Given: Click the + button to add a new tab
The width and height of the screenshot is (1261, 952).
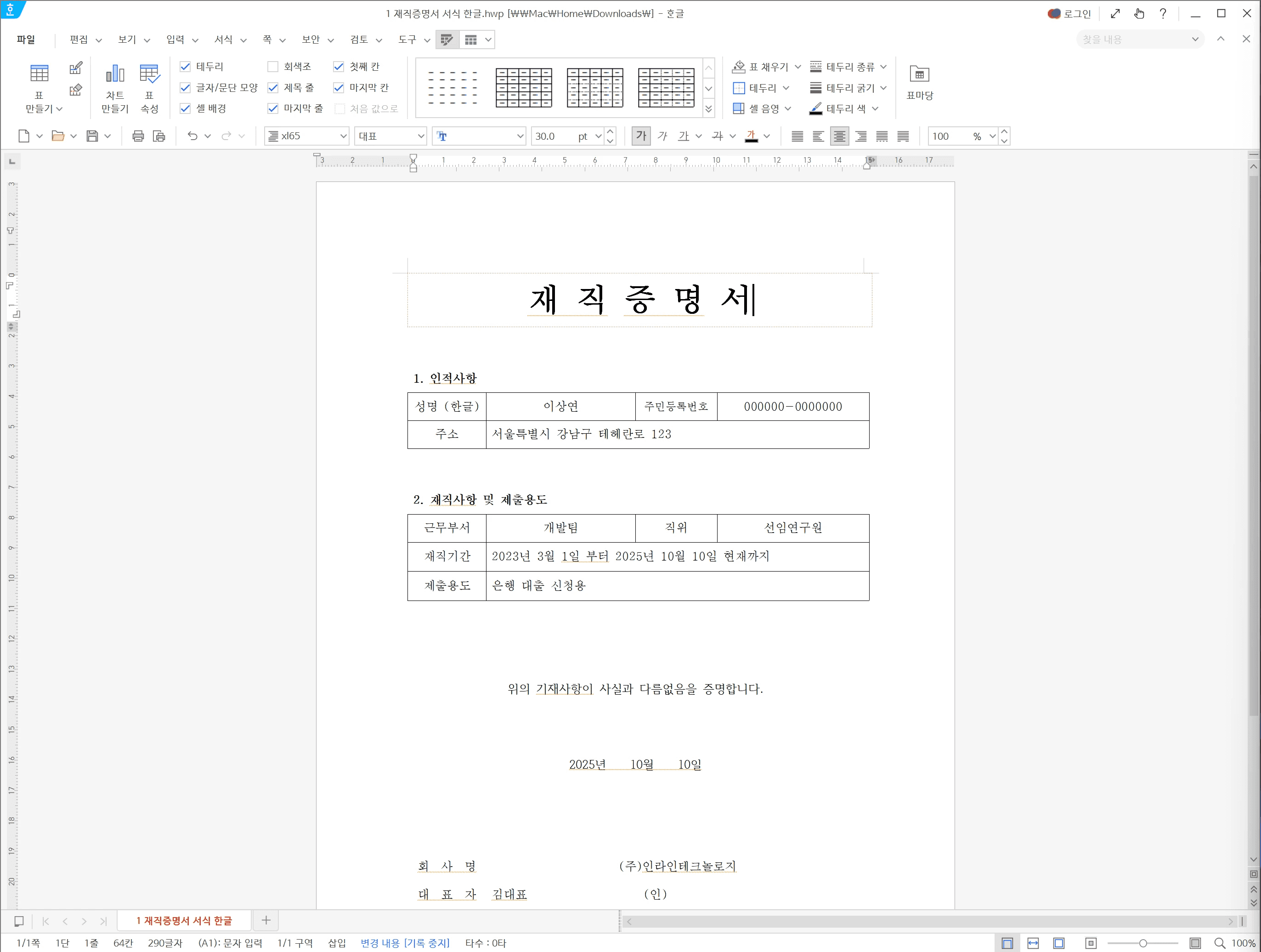Looking at the screenshot, I should coord(266,920).
